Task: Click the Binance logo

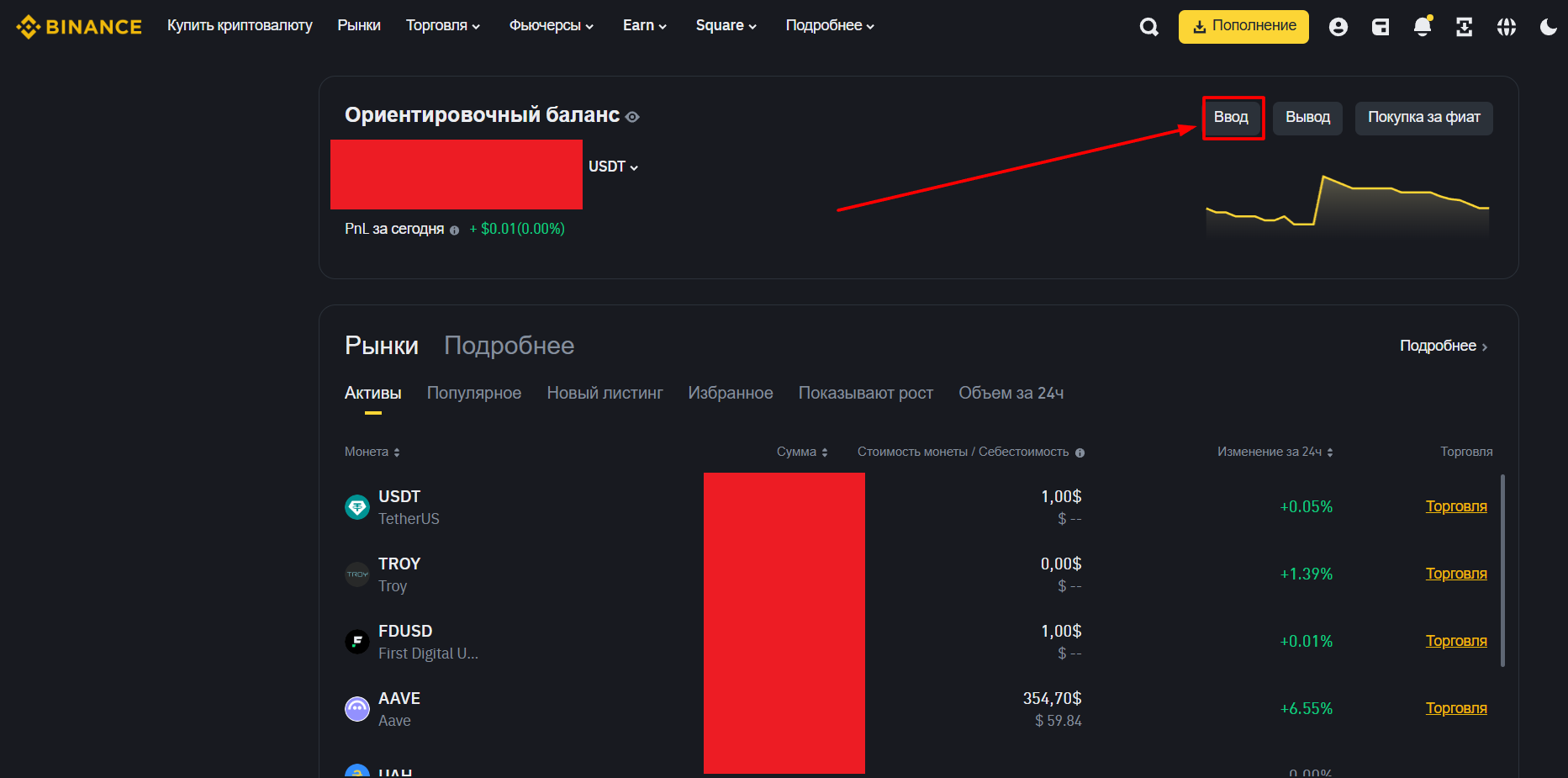Action: (x=79, y=26)
